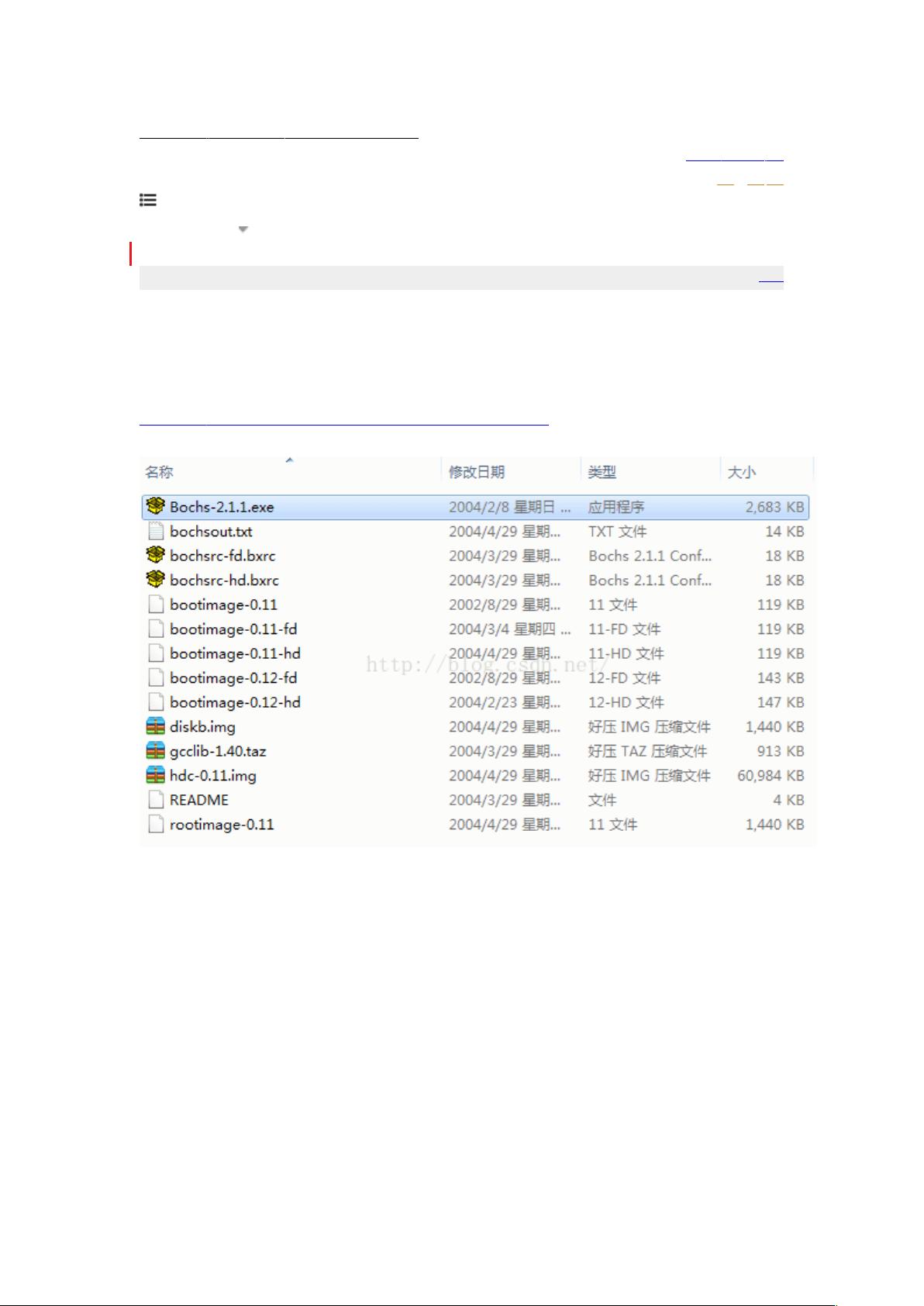Click the 2004/2/23 date cell
This screenshot has width=924, height=1306.
coord(505,702)
